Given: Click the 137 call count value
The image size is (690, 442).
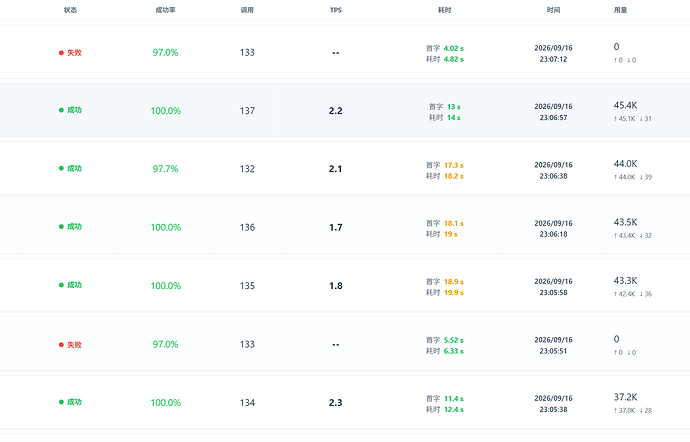Looking at the screenshot, I should pyautogui.click(x=247, y=111).
